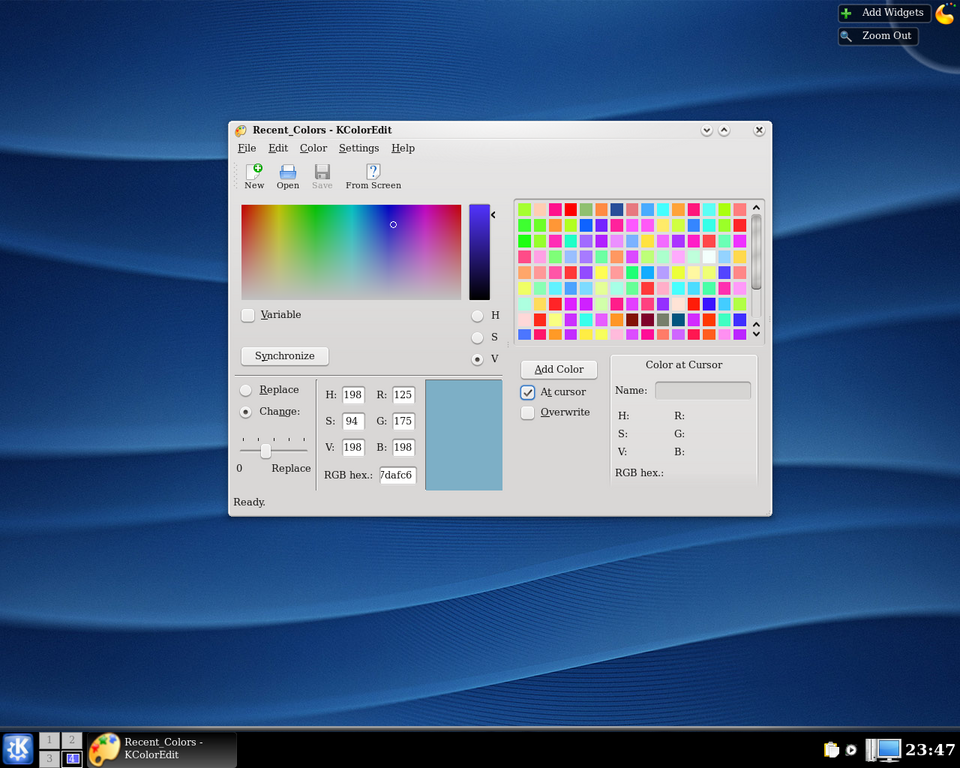Uncheck the At cursor checkbox
The height and width of the screenshot is (768, 960).
(528, 392)
